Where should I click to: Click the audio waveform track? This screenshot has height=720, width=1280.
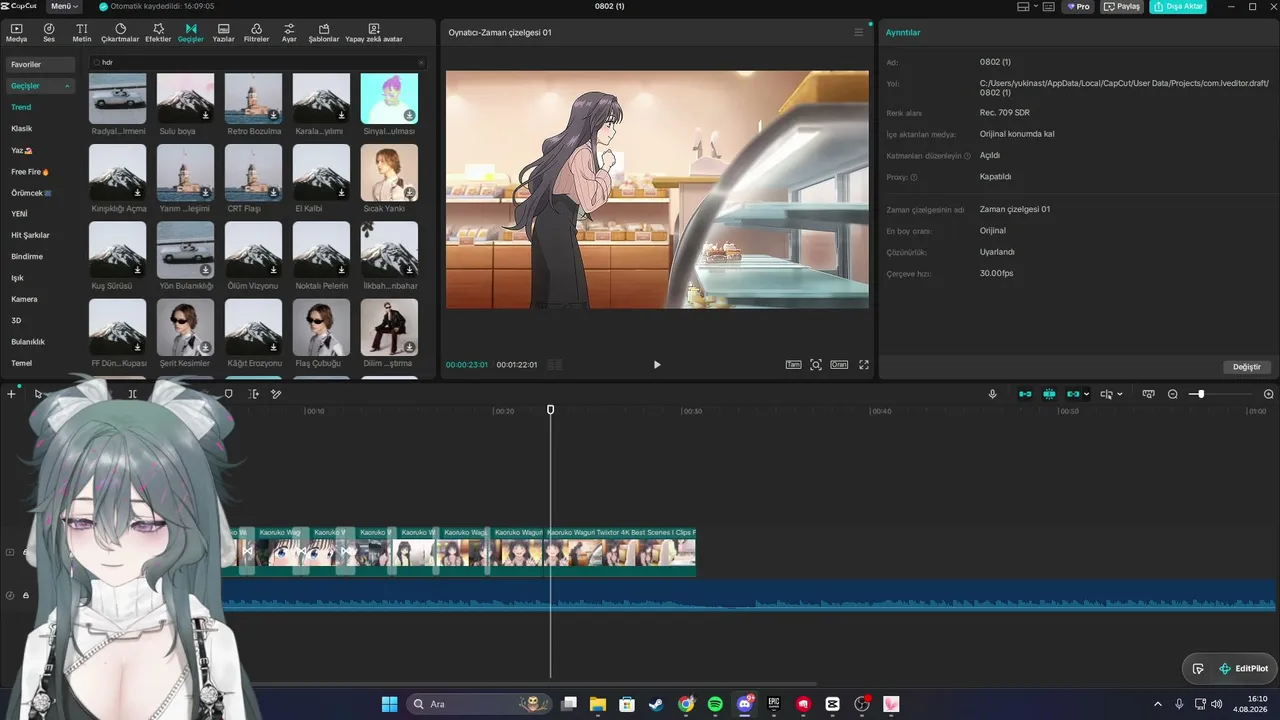(748, 595)
